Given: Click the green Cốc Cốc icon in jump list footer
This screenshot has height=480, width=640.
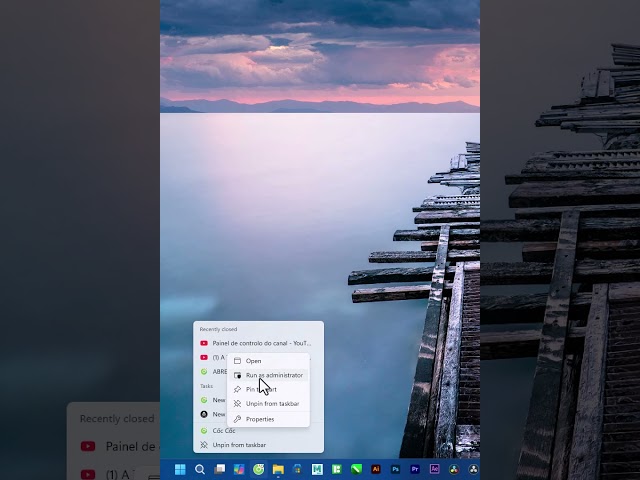Looking at the screenshot, I should coord(204,431).
